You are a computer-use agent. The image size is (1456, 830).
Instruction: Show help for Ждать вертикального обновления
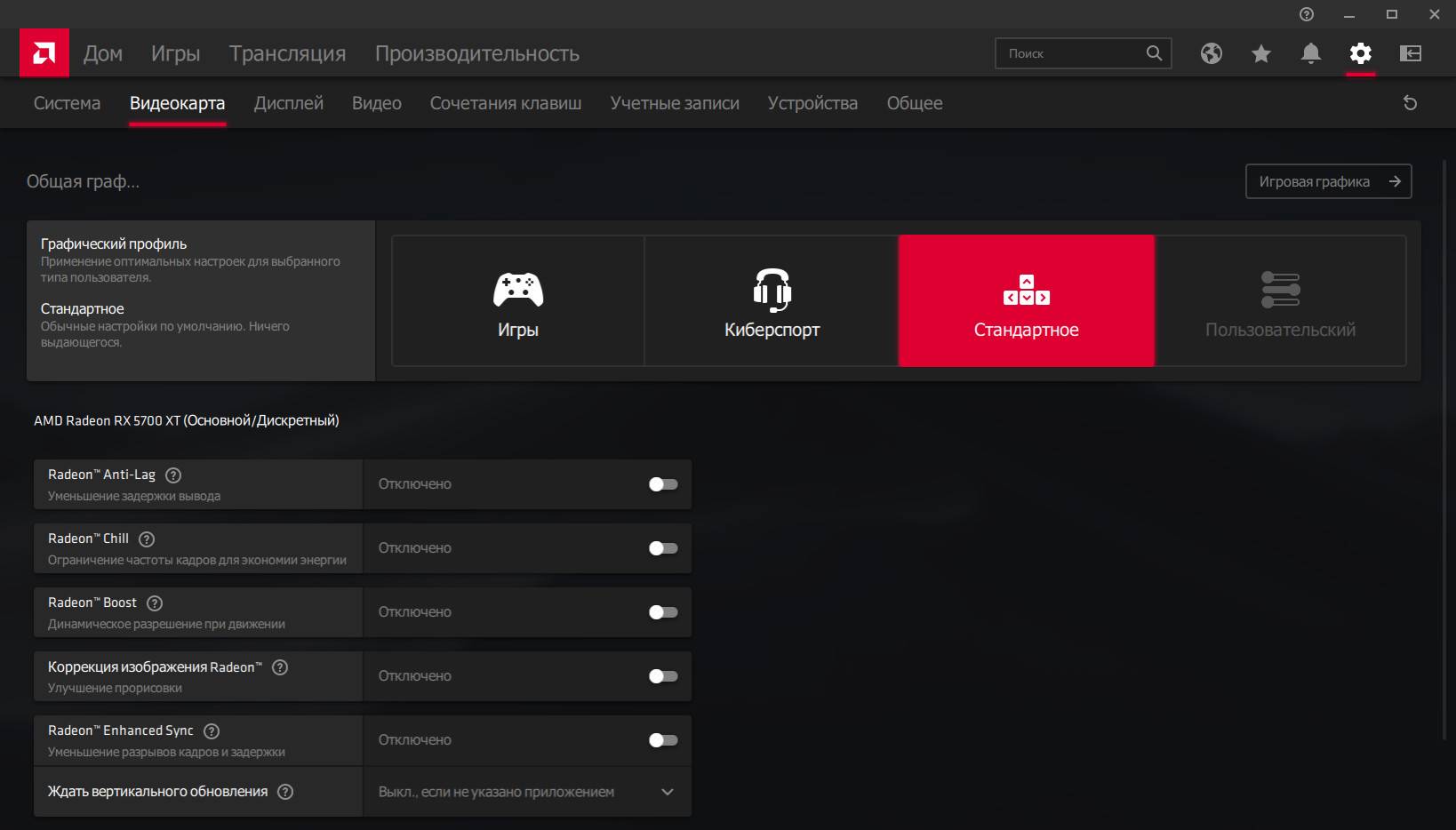point(285,792)
